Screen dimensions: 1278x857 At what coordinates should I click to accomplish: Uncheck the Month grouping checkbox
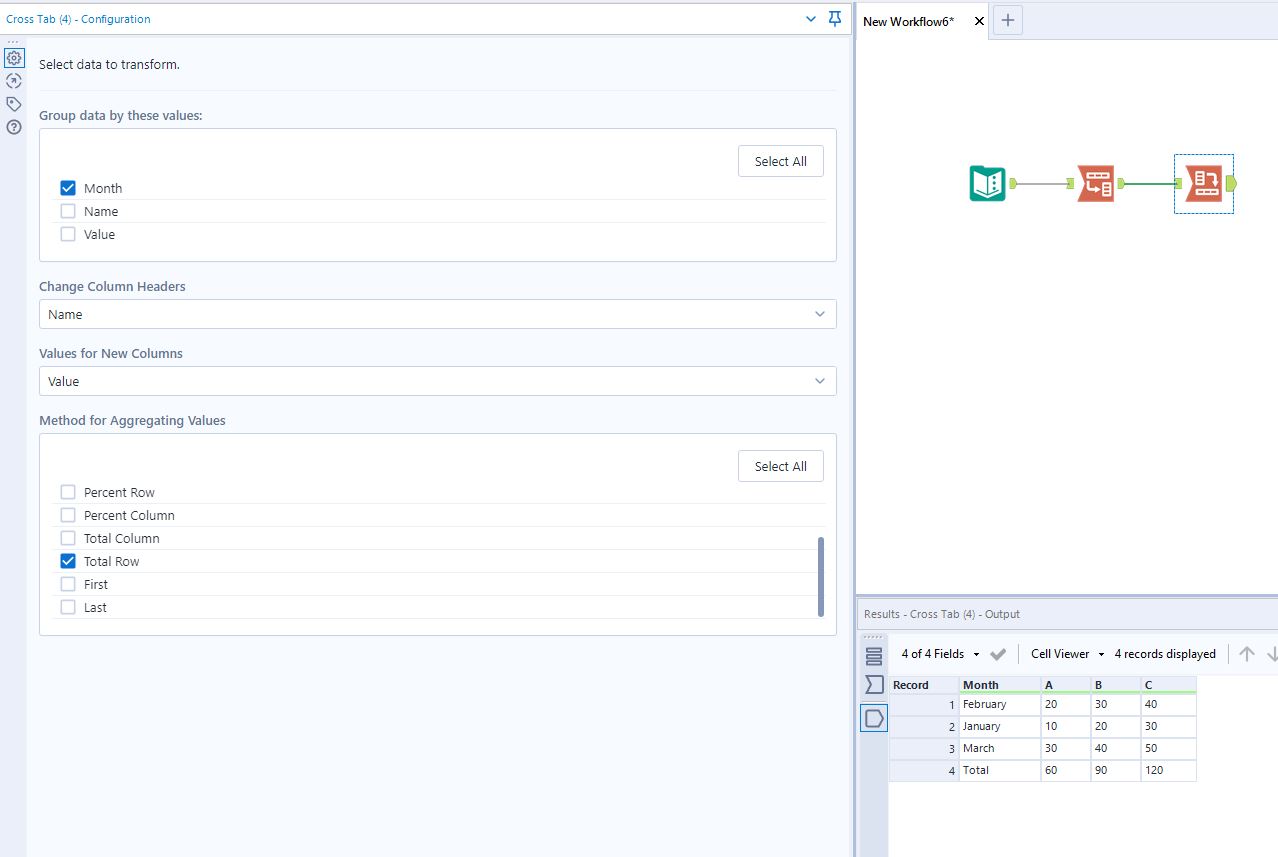click(x=68, y=187)
